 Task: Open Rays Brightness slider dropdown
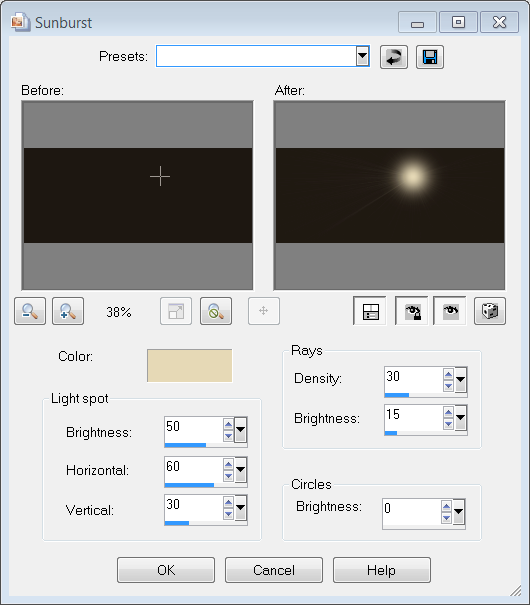point(460,417)
